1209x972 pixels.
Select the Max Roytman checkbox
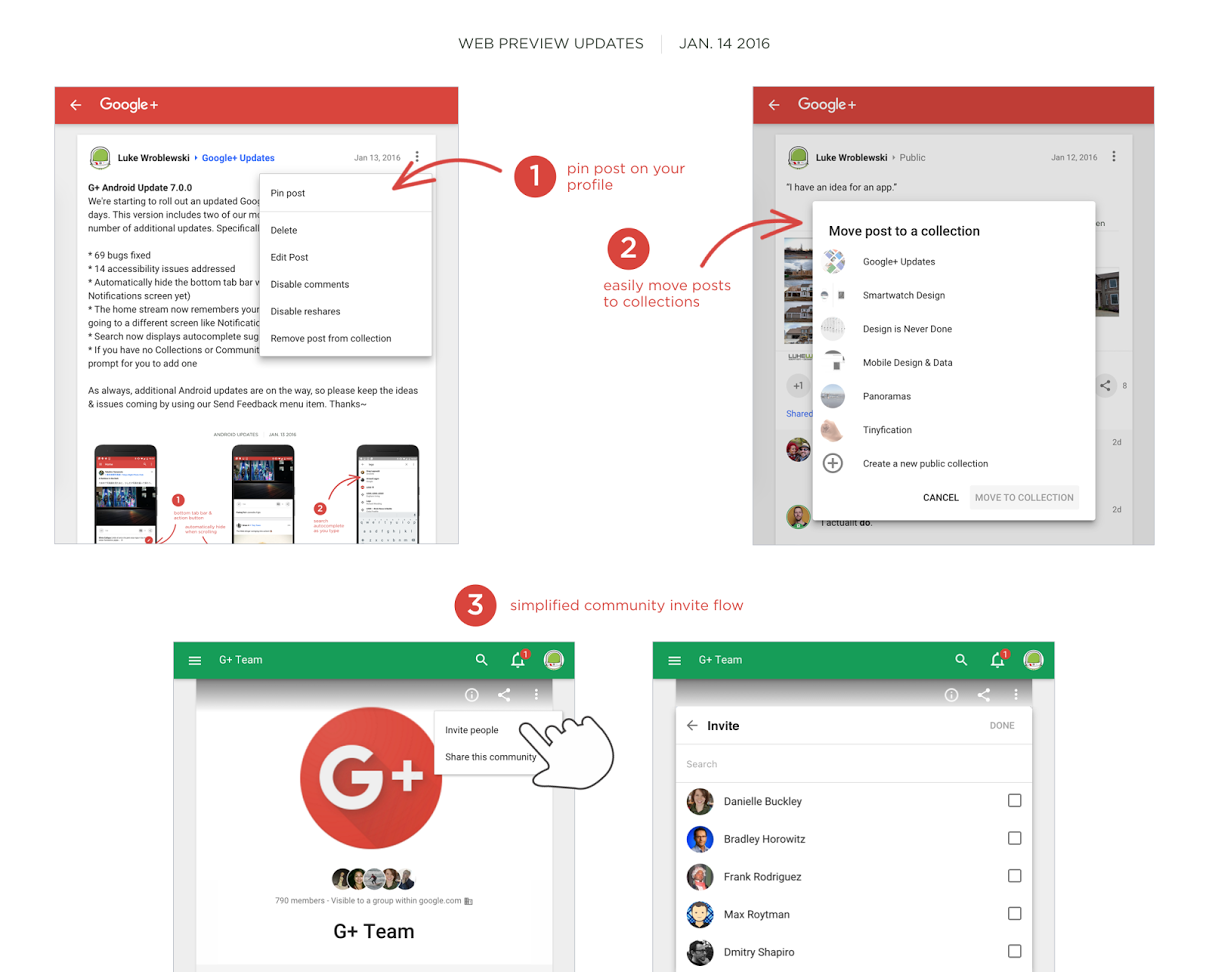point(1014,914)
